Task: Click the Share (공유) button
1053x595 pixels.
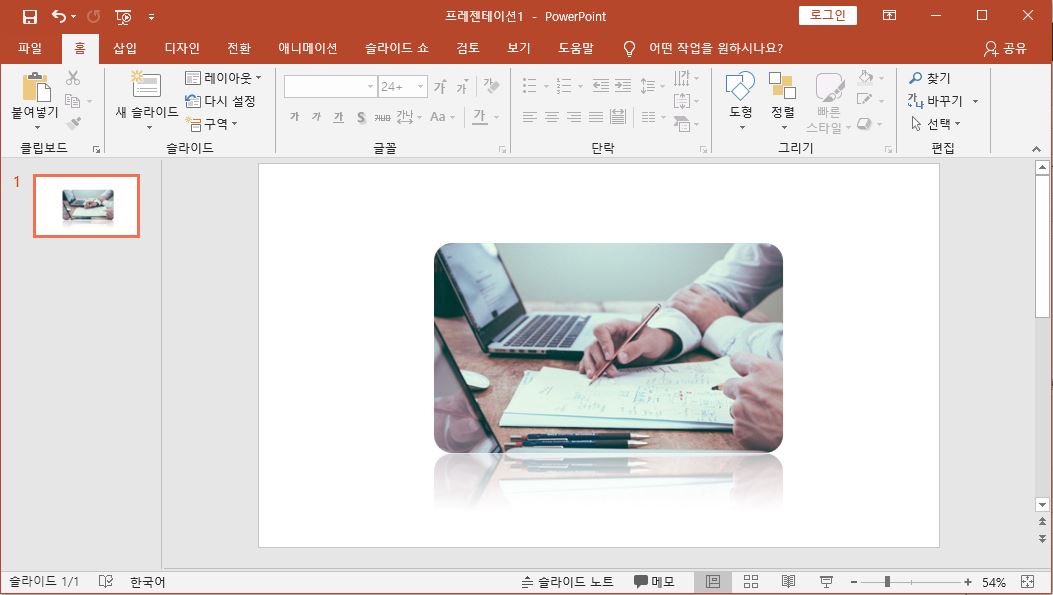Action: tap(1005, 48)
